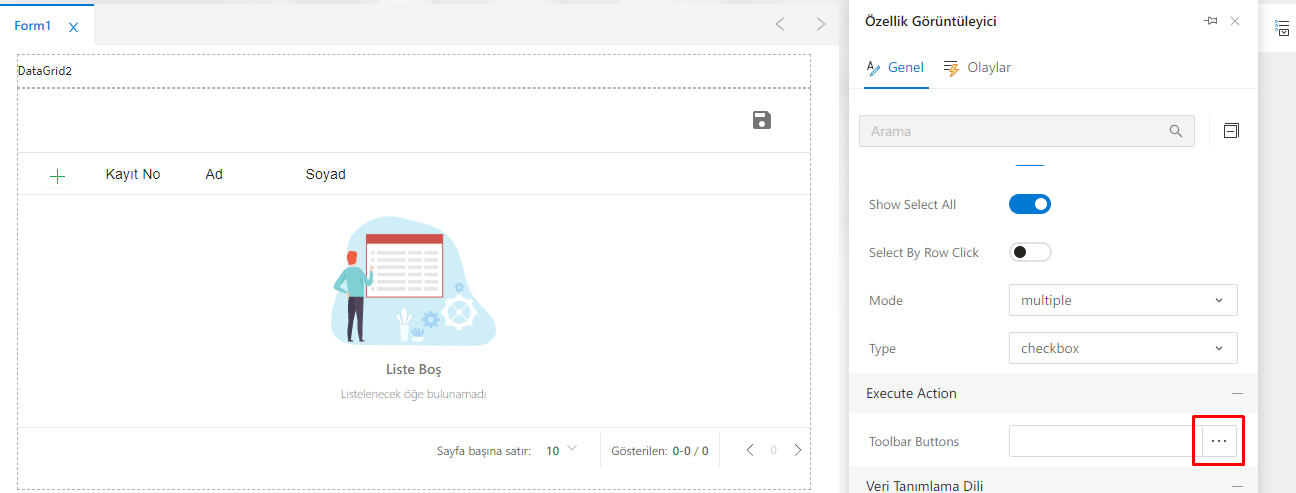Collapse the Execute Action section
Viewport: 1296px width, 493px height.
click(1237, 394)
